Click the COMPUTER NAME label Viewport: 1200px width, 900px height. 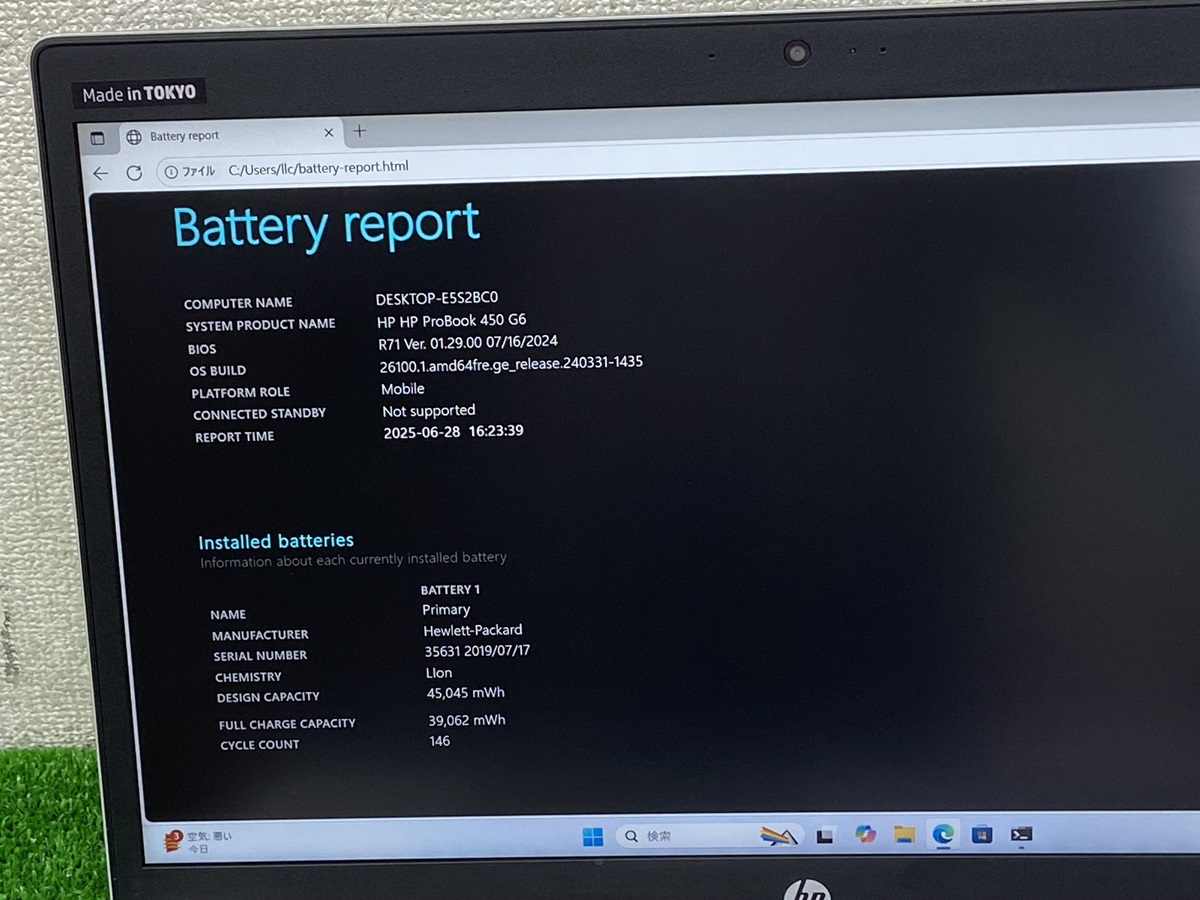[x=238, y=303]
